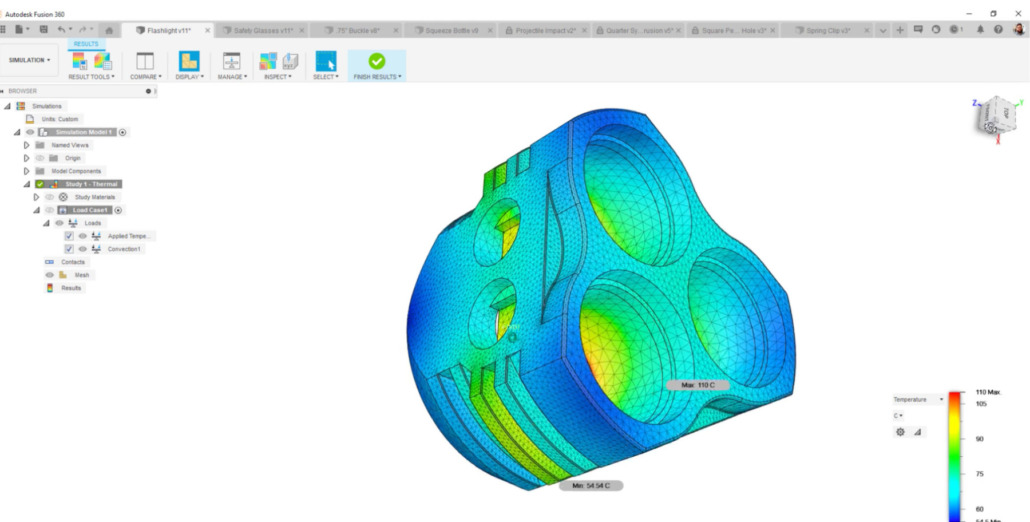Screen dimensions: 1030x522
Task: Switch to the Safety Glasses v11 tab
Action: [x=264, y=30]
